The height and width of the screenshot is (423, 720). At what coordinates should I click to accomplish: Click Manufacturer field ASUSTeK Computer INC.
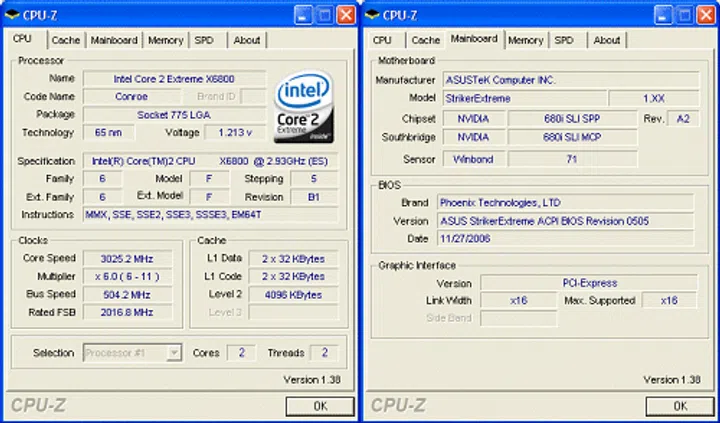(x=571, y=80)
